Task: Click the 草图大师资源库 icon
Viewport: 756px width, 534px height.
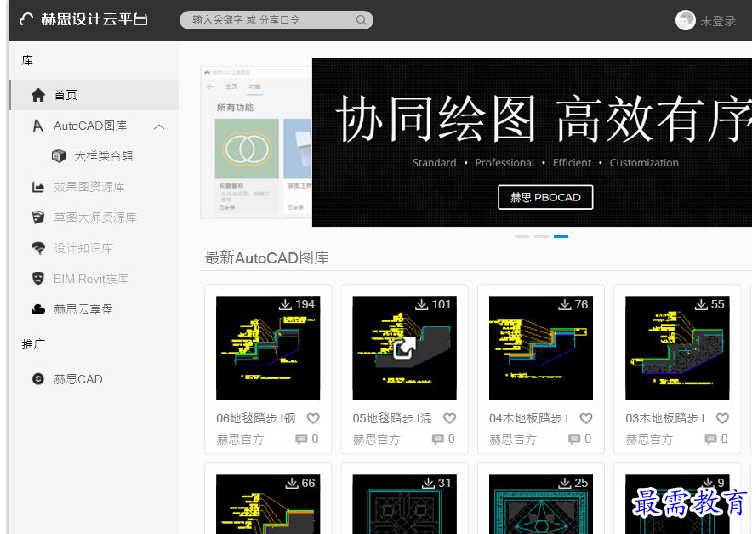Action: pyautogui.click(x=38, y=217)
